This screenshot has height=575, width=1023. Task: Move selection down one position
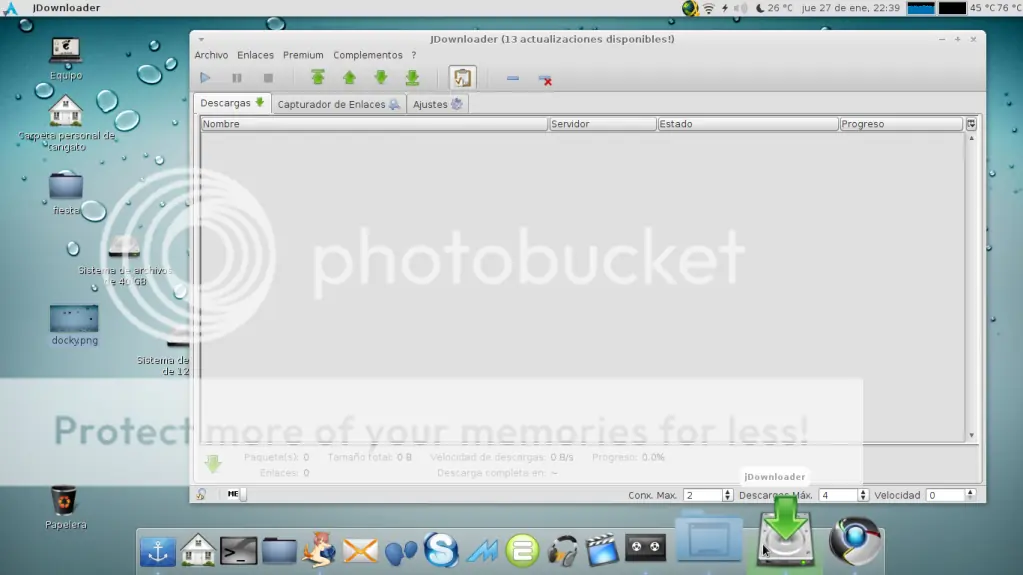click(381, 78)
